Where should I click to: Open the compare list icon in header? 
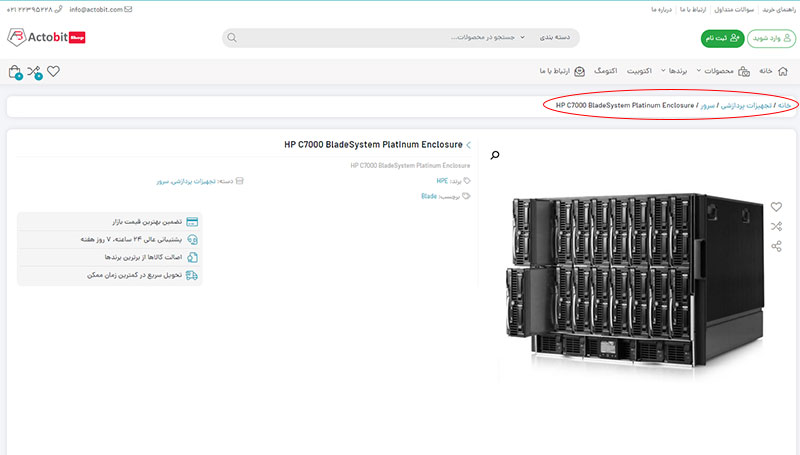[35, 72]
